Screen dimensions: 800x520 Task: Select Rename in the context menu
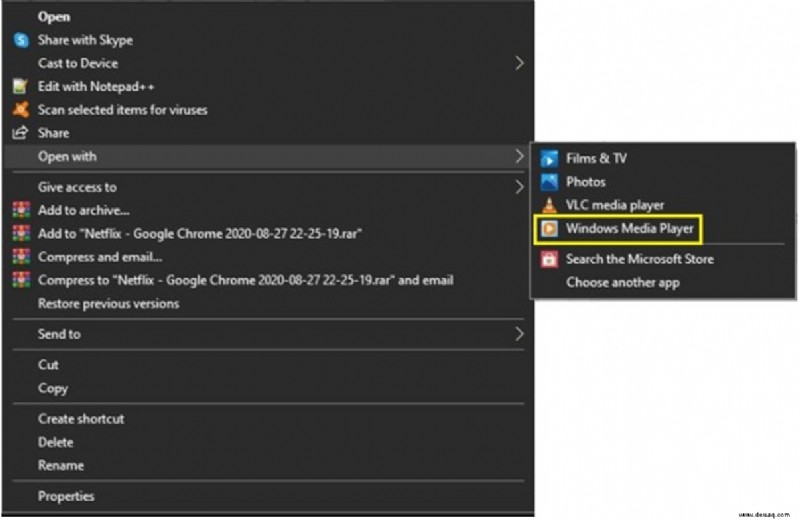click(x=61, y=465)
